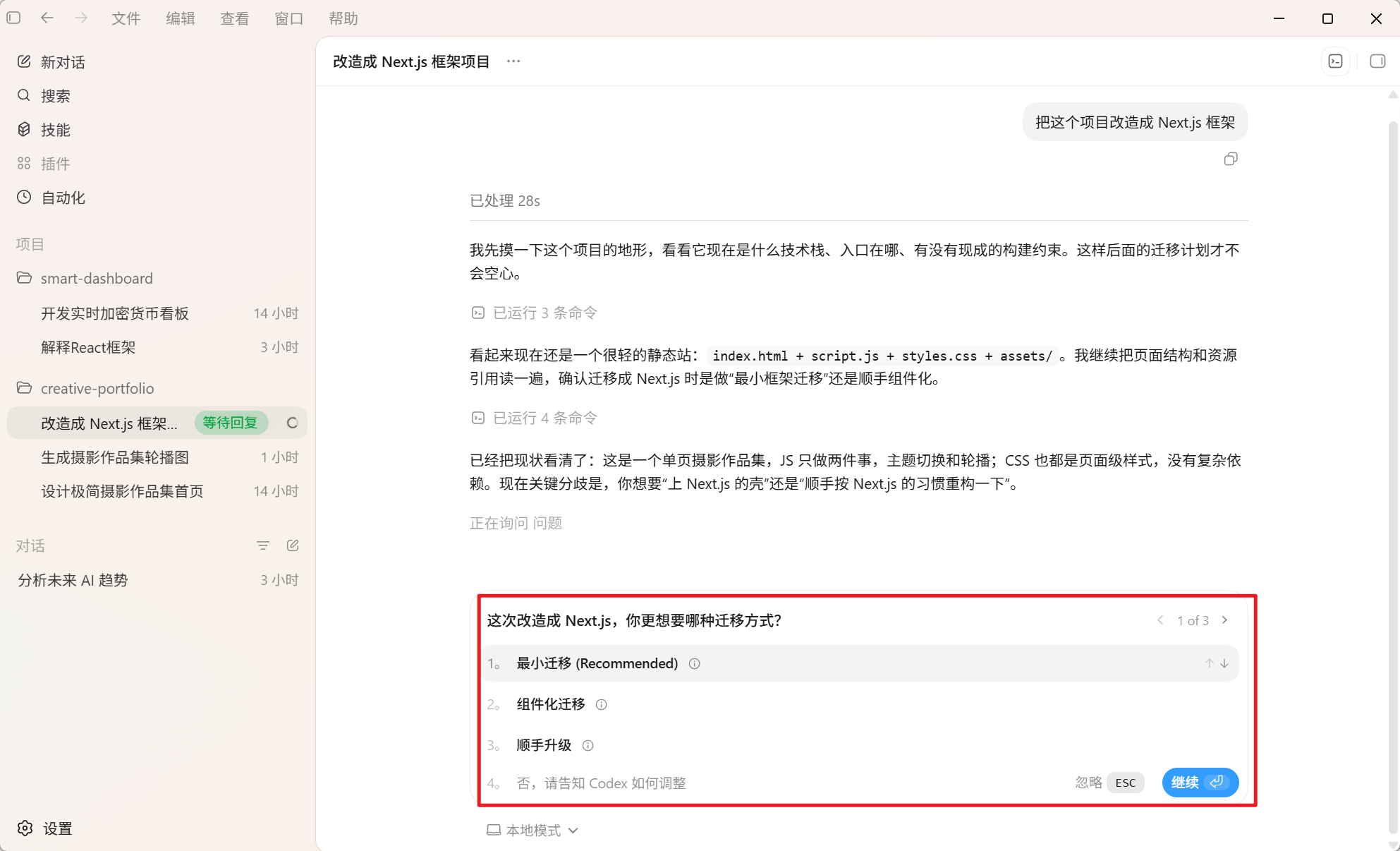
Task: Toggle the sidebar panel icon
Action: 13,18
